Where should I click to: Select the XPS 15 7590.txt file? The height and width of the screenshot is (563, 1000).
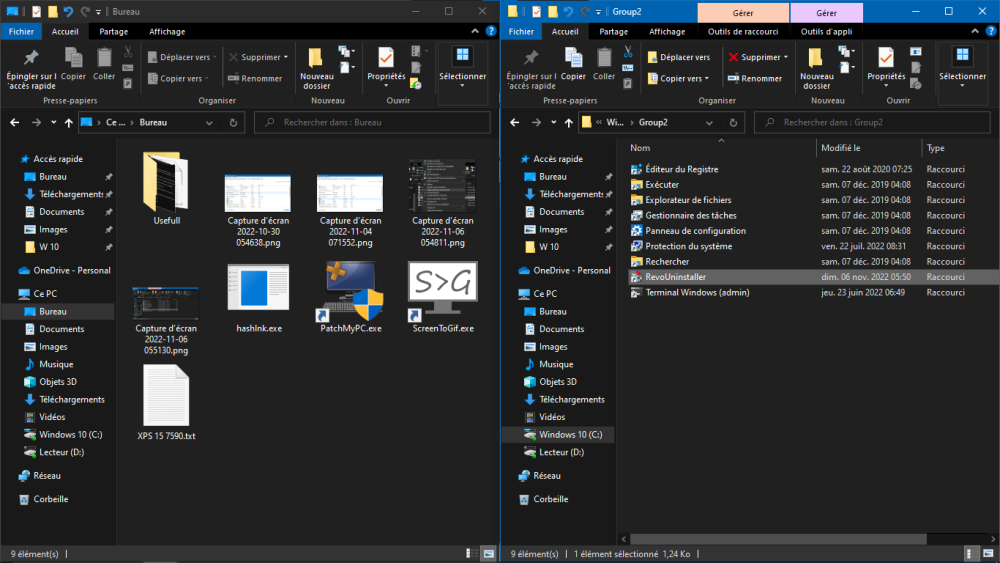tap(166, 400)
